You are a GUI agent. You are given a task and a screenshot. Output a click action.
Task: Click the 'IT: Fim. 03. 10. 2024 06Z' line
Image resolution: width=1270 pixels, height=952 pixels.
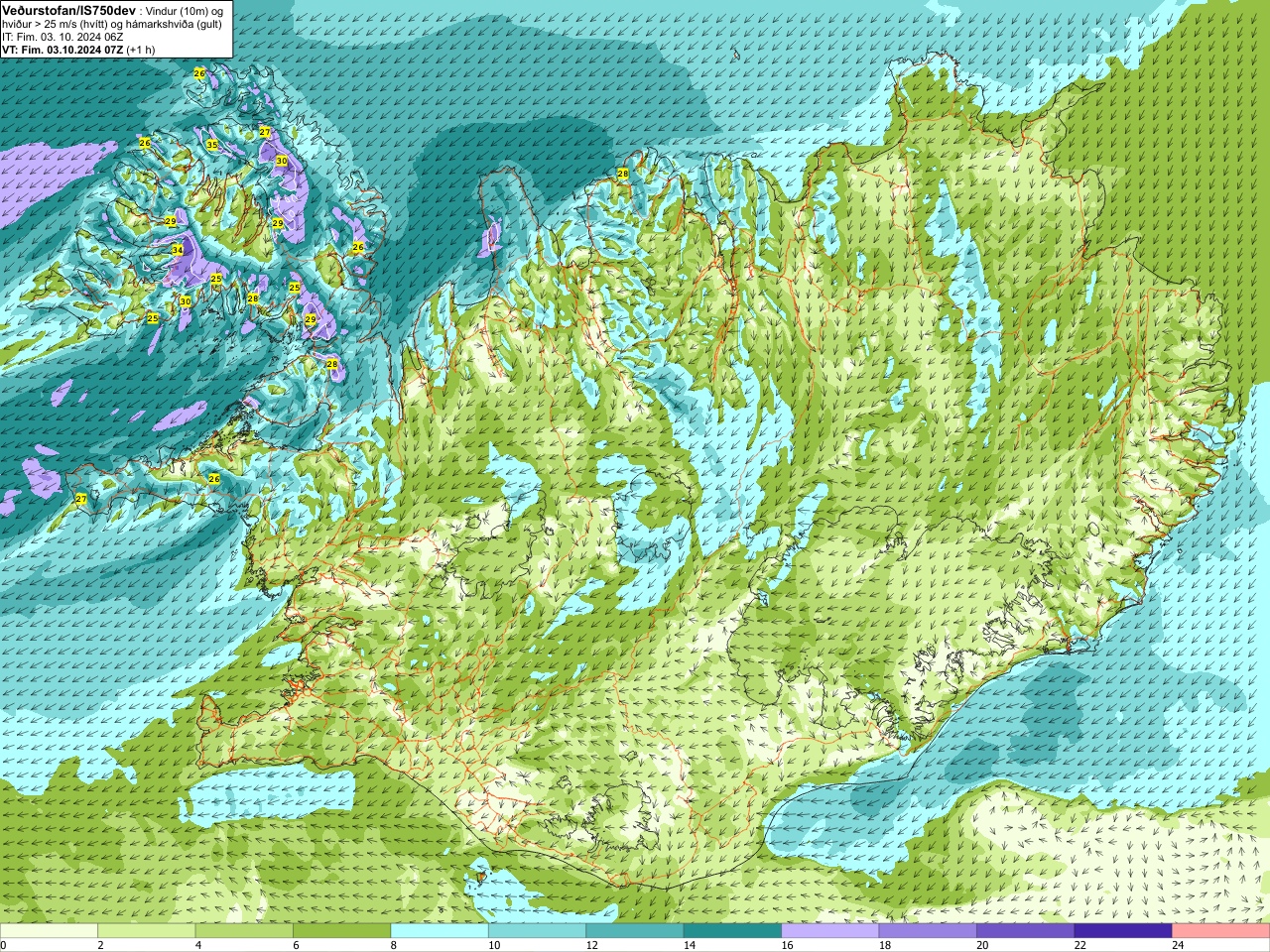[63, 37]
